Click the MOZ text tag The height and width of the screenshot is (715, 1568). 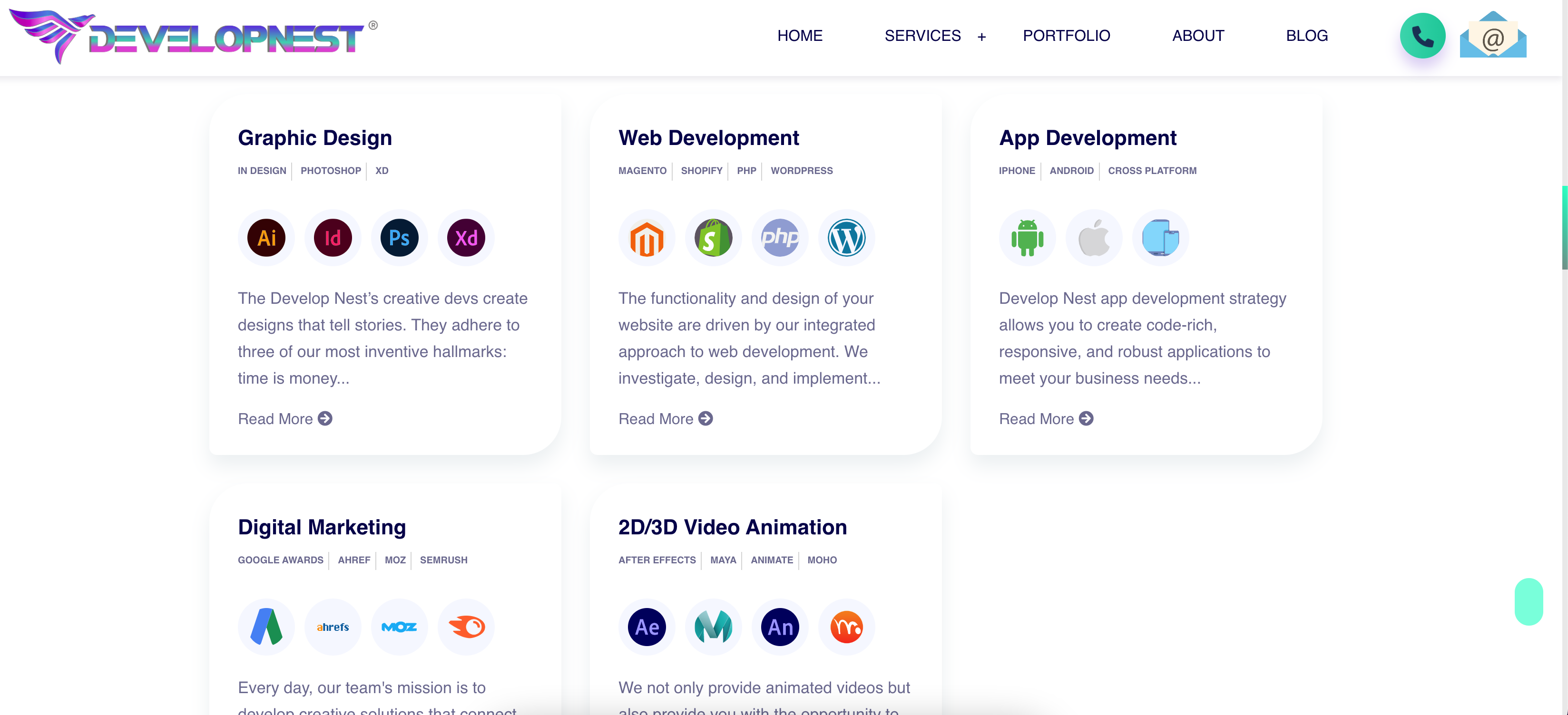click(x=395, y=560)
